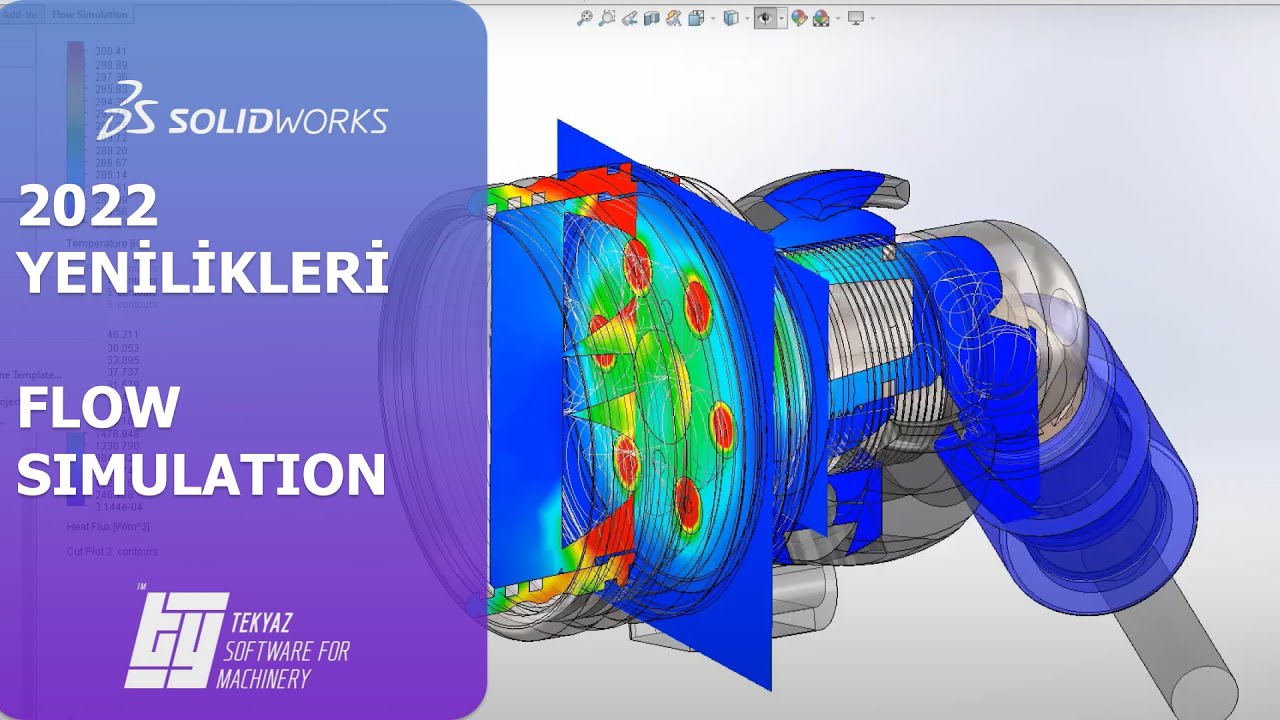Open View Settings monitor icon
Image resolution: width=1280 pixels, height=720 pixels.
[856, 18]
